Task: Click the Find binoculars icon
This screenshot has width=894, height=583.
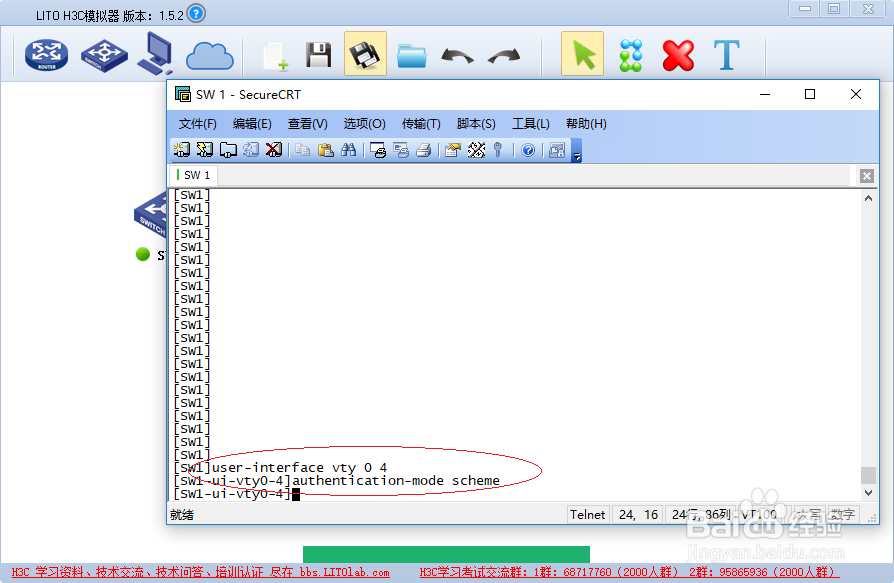Action: 348,150
